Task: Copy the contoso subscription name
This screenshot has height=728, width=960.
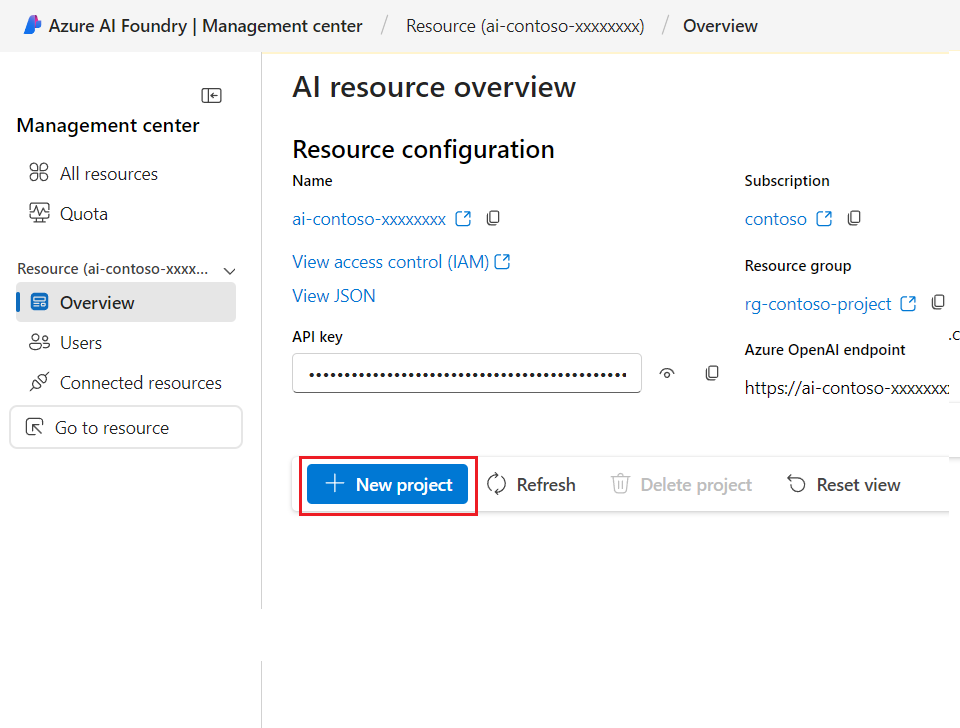Action: 853,218
